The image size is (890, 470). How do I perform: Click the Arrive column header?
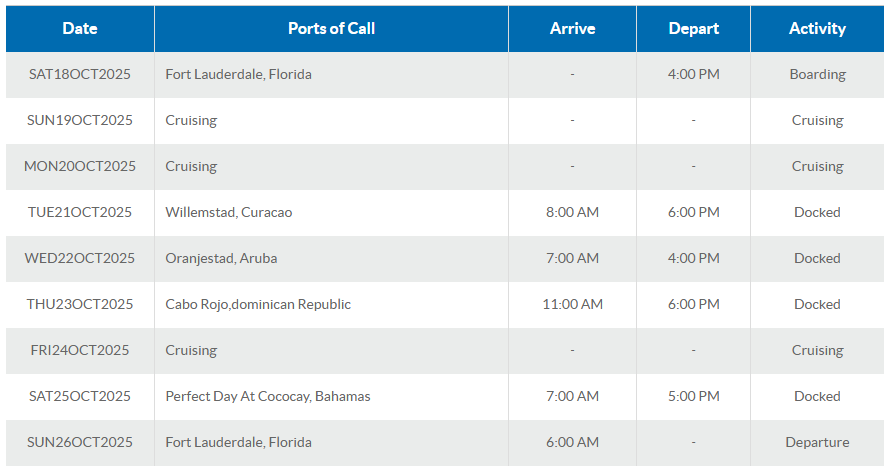(572, 29)
